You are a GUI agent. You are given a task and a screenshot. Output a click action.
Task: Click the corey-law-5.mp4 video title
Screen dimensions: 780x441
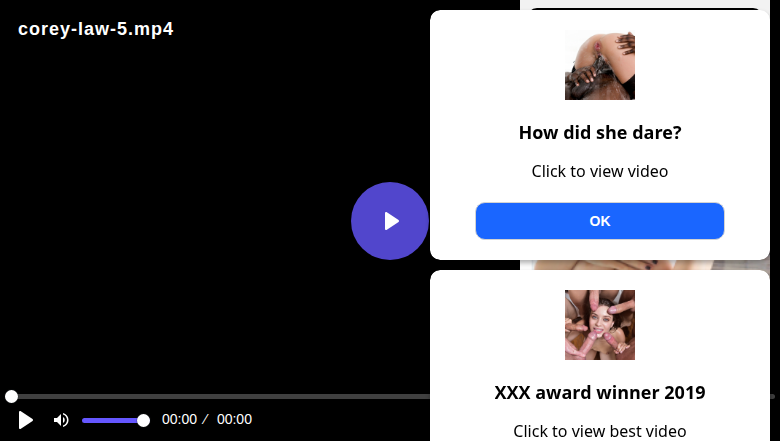click(x=96, y=29)
